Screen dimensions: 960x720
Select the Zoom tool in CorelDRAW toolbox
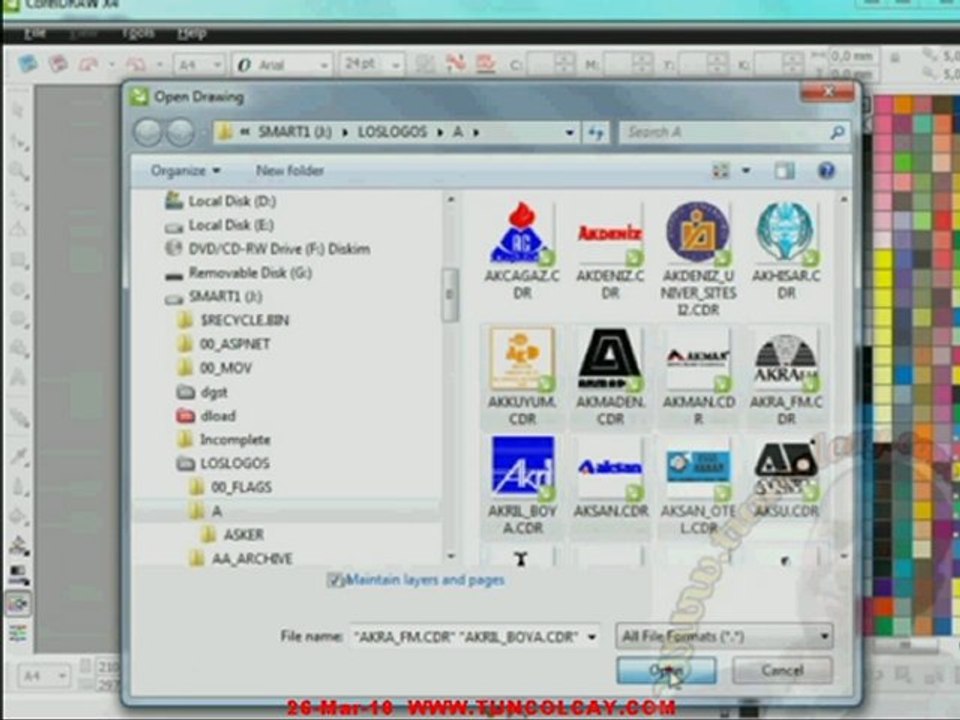19,171
